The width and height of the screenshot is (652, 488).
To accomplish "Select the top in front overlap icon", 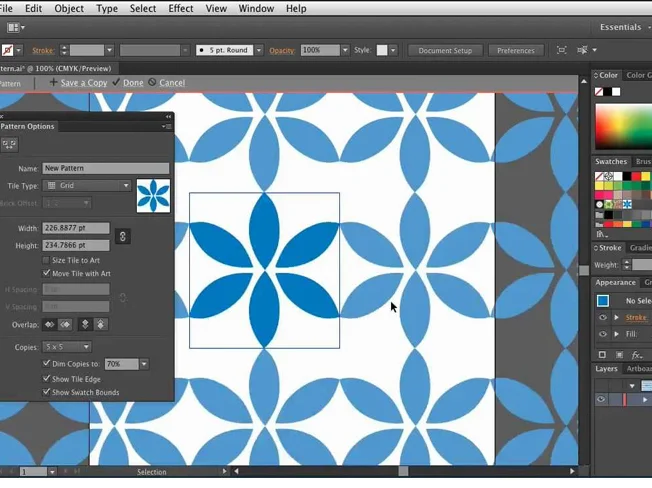I will pos(85,325).
